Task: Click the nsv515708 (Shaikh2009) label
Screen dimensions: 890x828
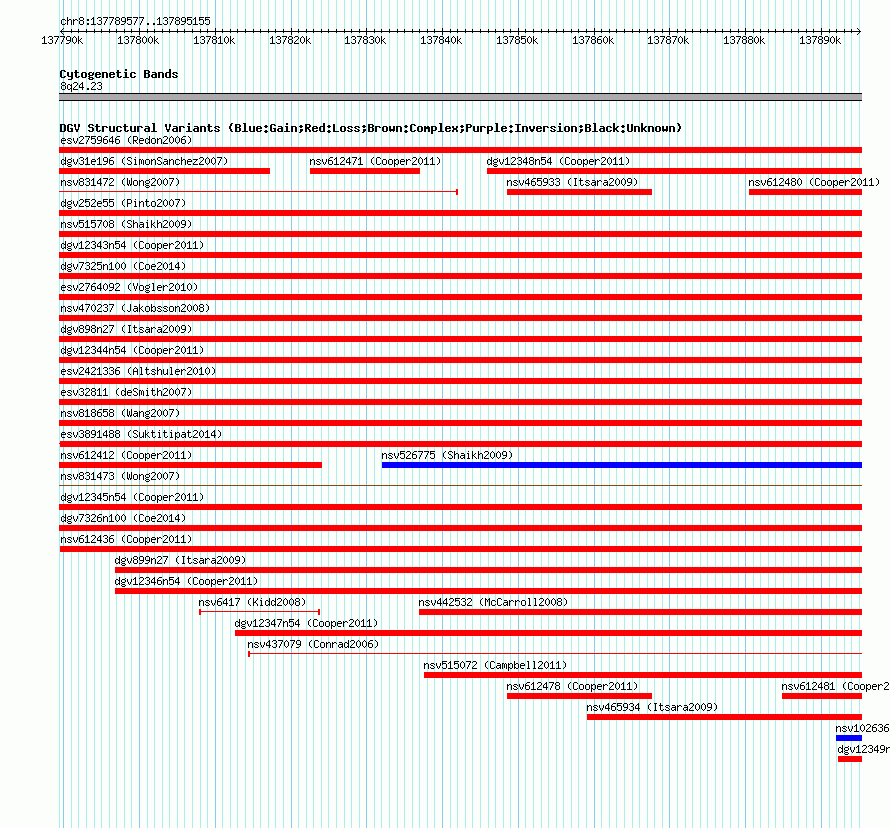Action: click(126, 224)
